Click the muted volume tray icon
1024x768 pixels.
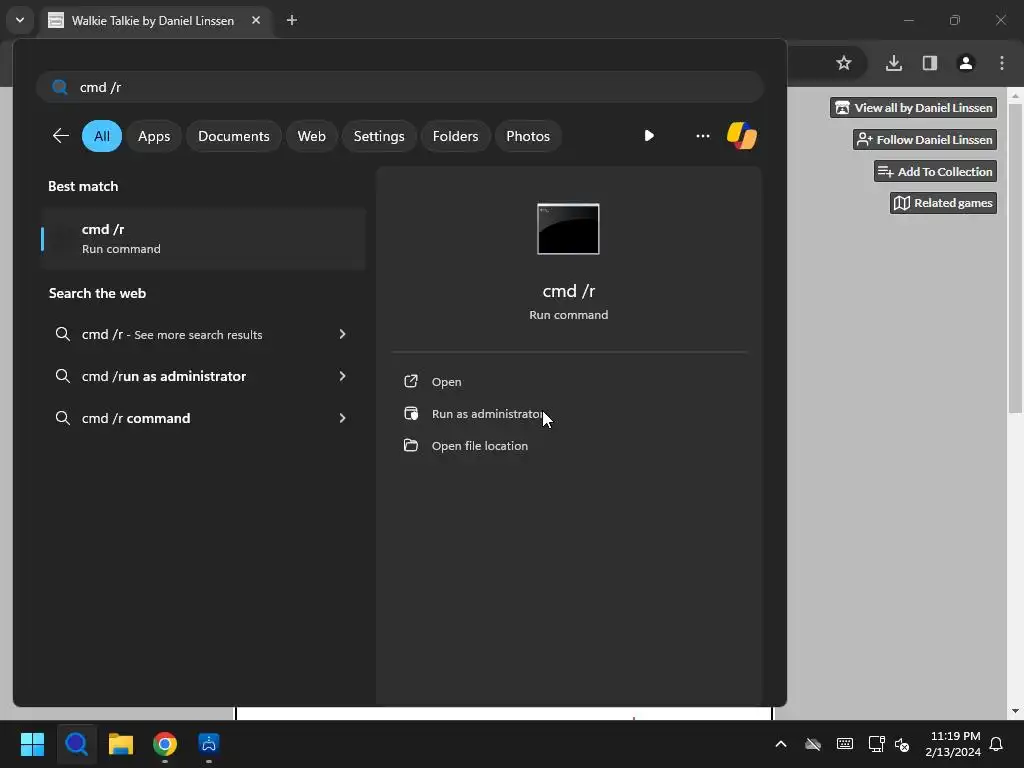click(x=902, y=744)
